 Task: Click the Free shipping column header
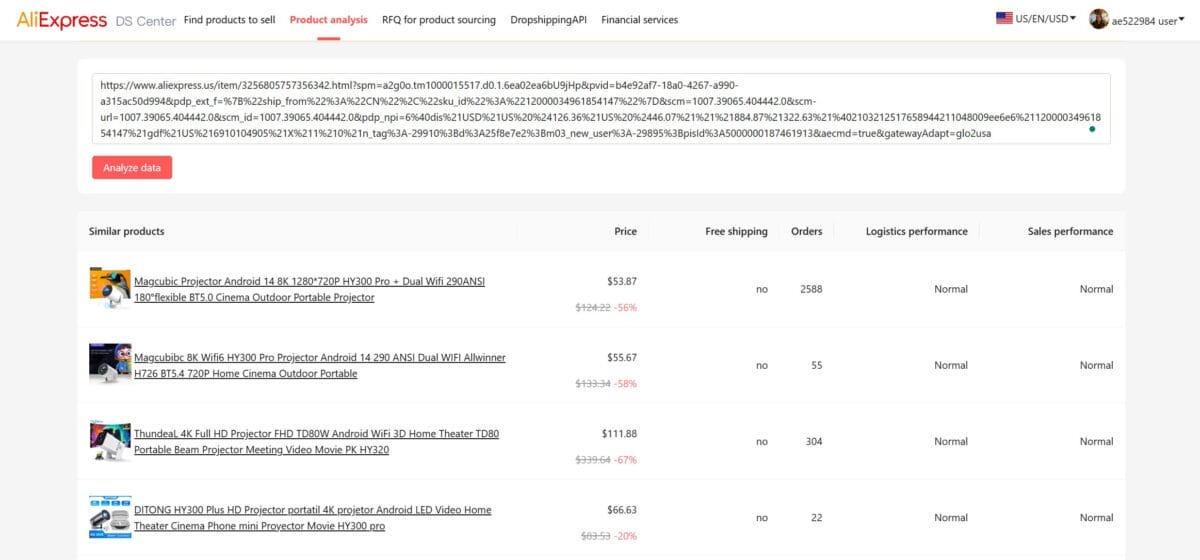736,231
